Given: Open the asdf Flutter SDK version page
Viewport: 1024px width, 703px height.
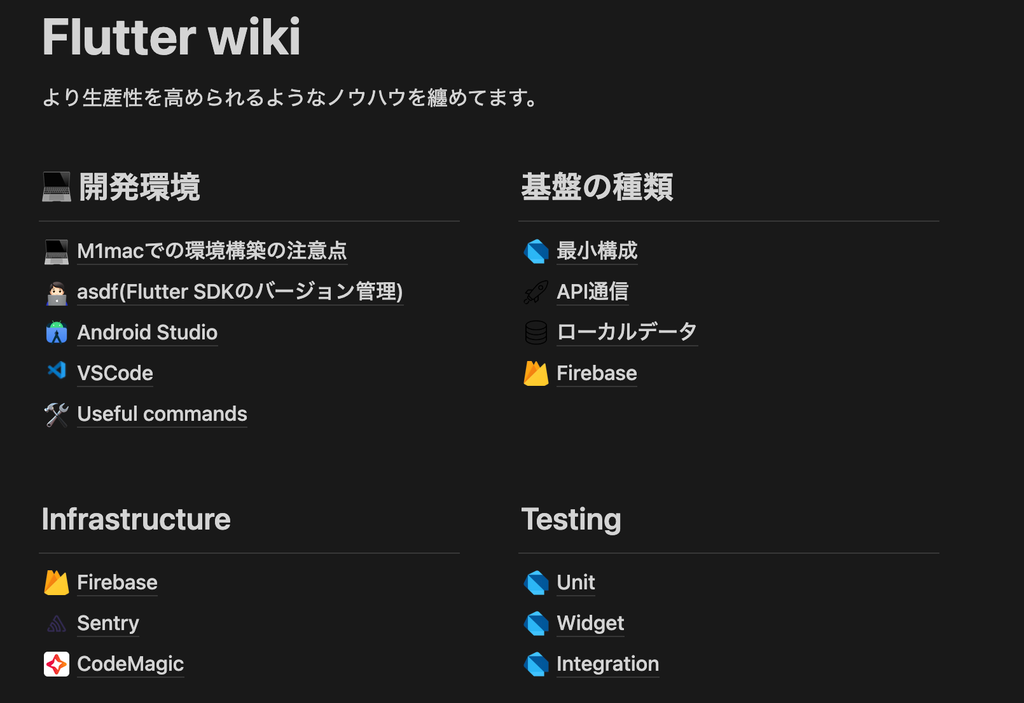Looking at the screenshot, I should coord(240,292).
